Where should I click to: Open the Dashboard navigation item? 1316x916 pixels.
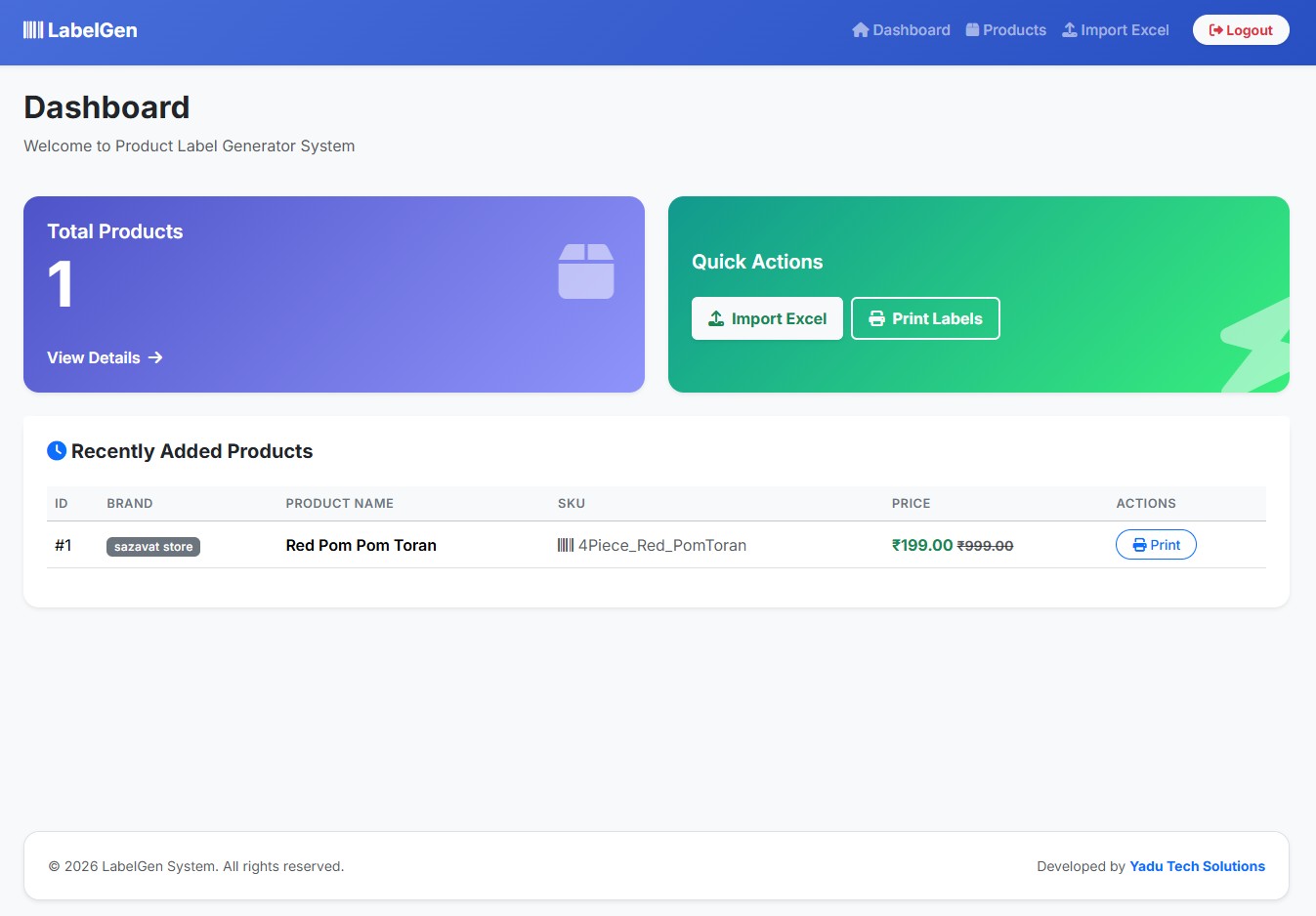(901, 29)
